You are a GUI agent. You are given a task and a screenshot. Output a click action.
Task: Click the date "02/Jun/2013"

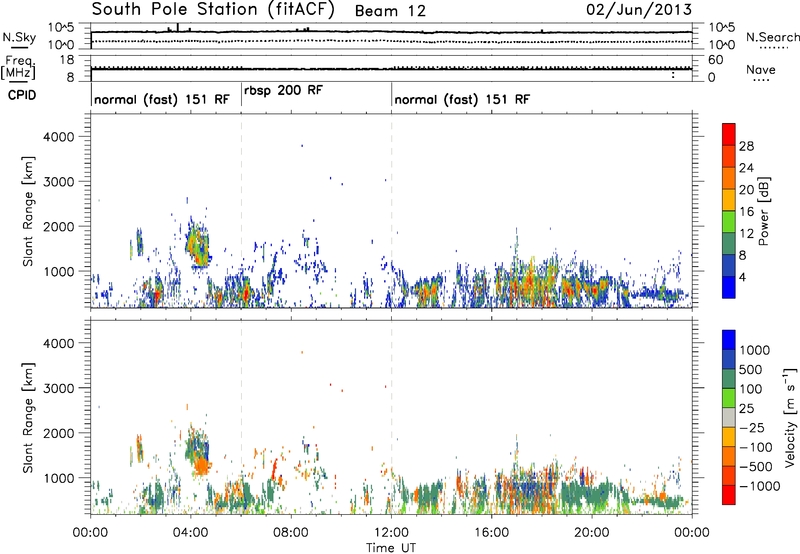(x=639, y=10)
